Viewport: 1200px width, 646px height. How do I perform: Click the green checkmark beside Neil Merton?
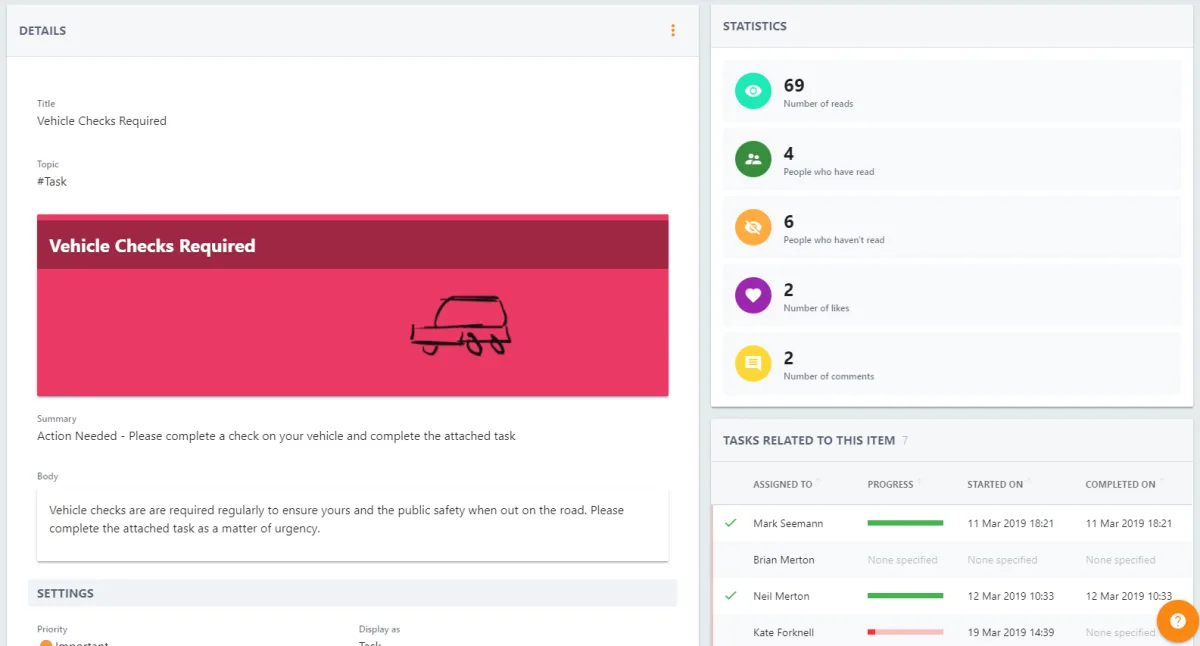click(x=730, y=596)
